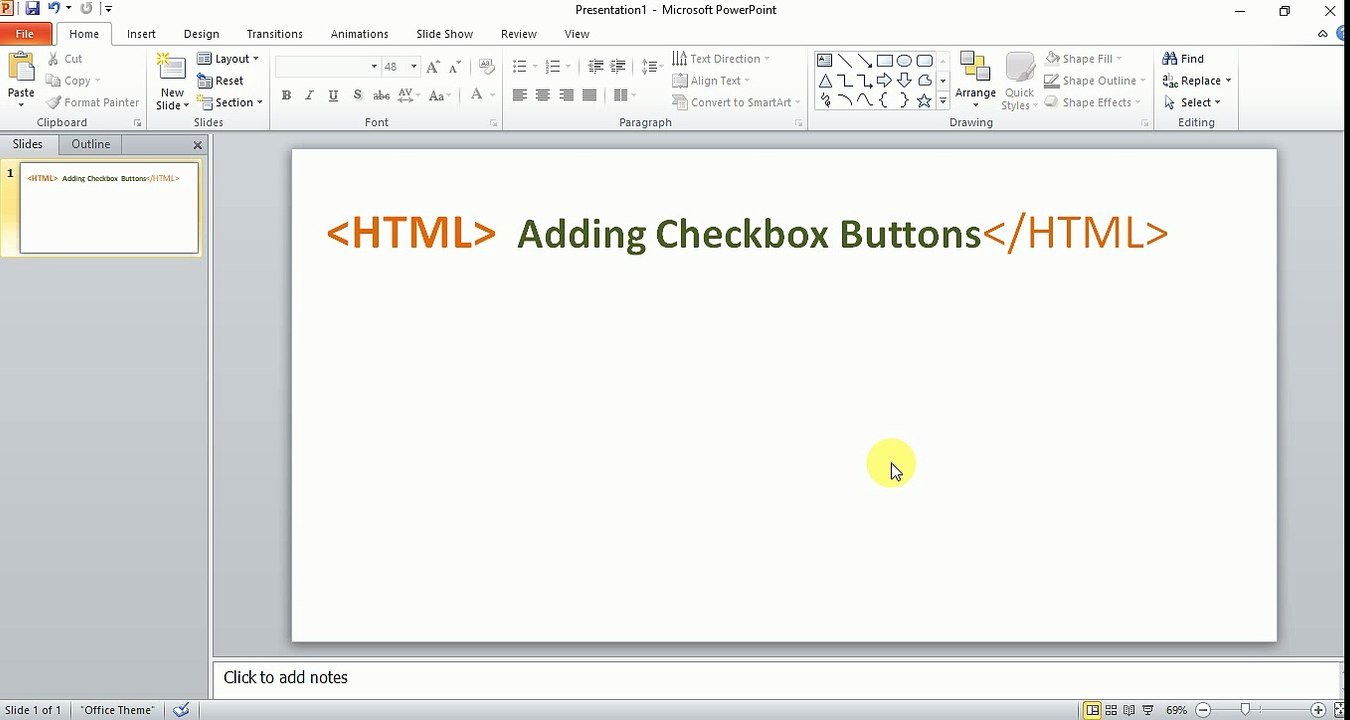The width and height of the screenshot is (1350, 720).
Task: Undo the last action
Action: click(x=54, y=9)
